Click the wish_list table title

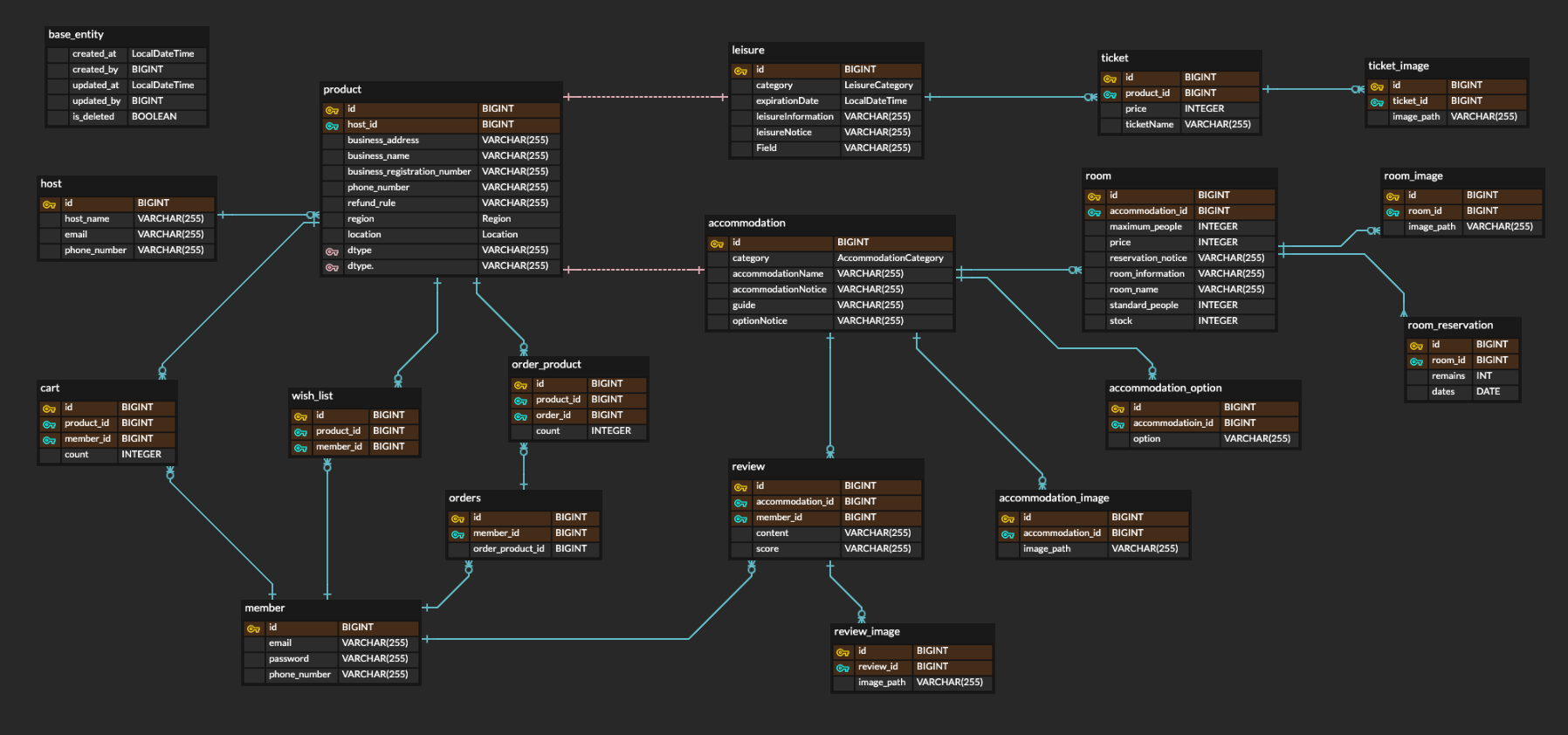[313, 395]
